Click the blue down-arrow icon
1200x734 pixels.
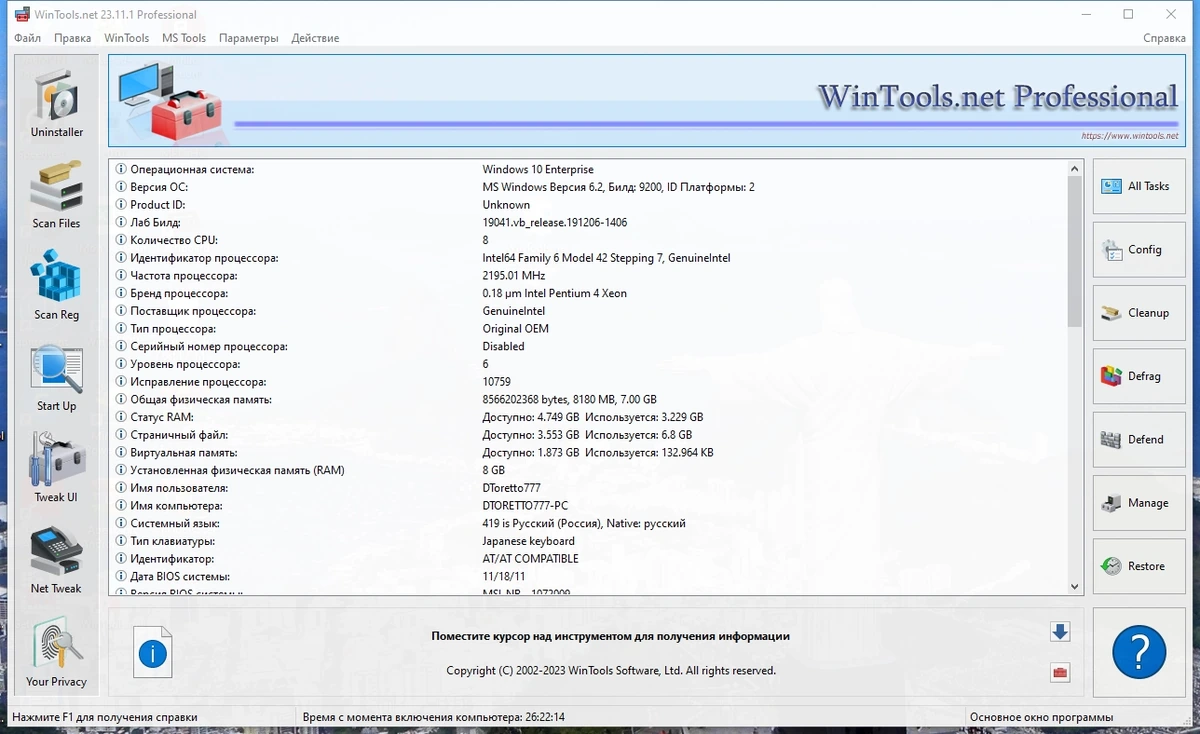coord(1061,631)
